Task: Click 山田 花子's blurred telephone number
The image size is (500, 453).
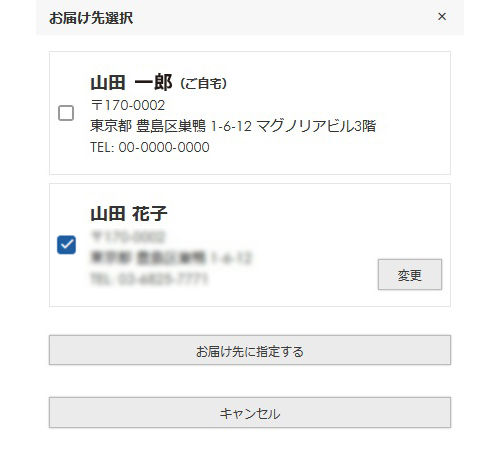Action: [x=149, y=279]
